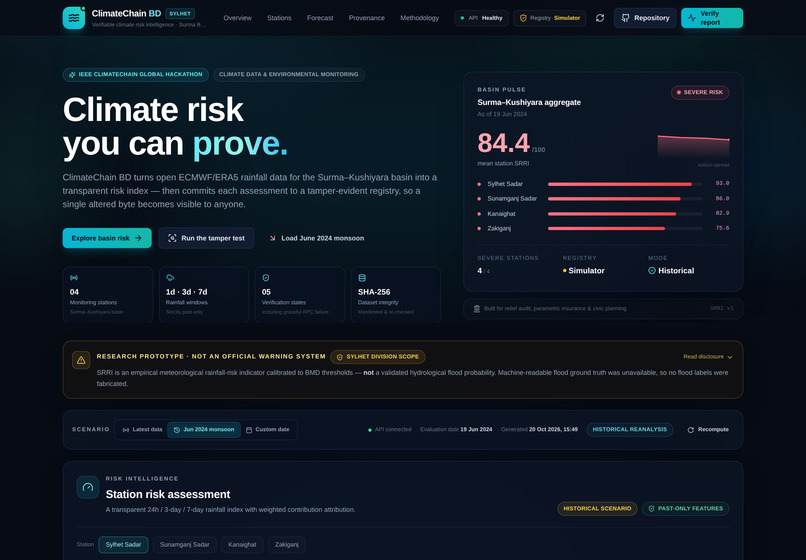Image resolution: width=806 pixels, height=560 pixels.
Task: Click the gauge icon beside Station risk assessment
Action: (x=88, y=487)
